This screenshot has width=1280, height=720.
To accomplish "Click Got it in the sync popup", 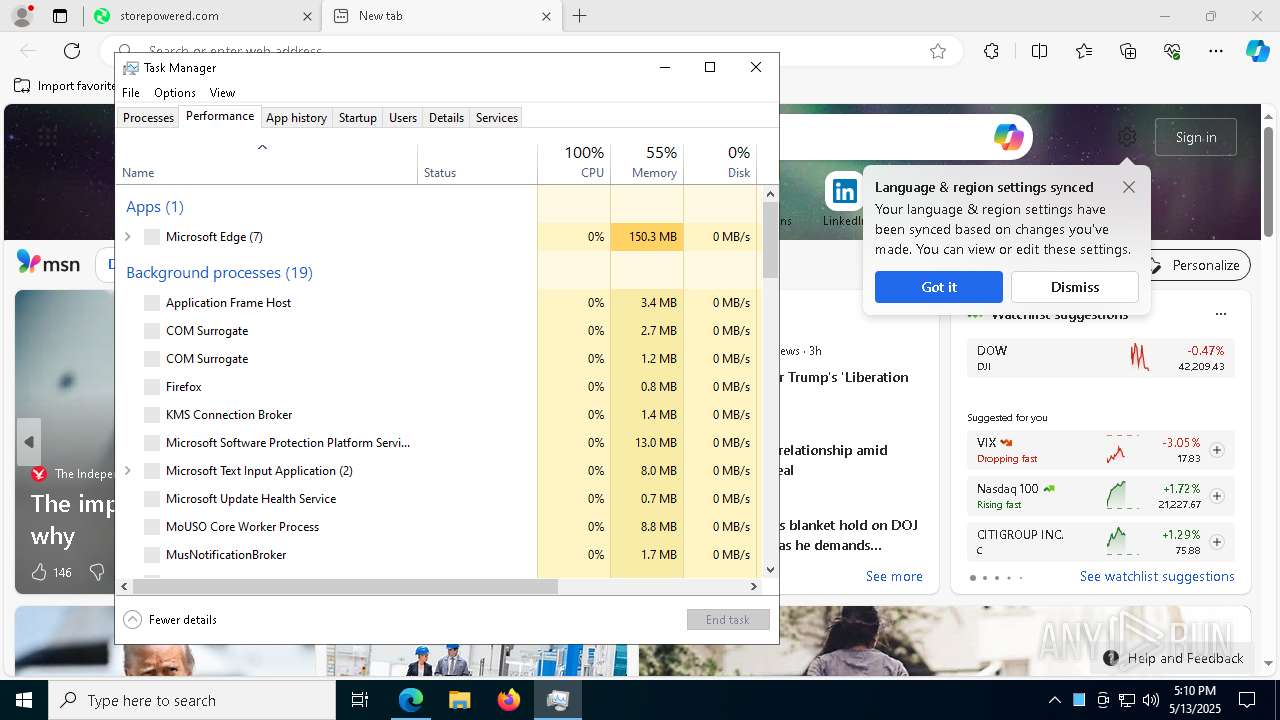I will coord(939,287).
